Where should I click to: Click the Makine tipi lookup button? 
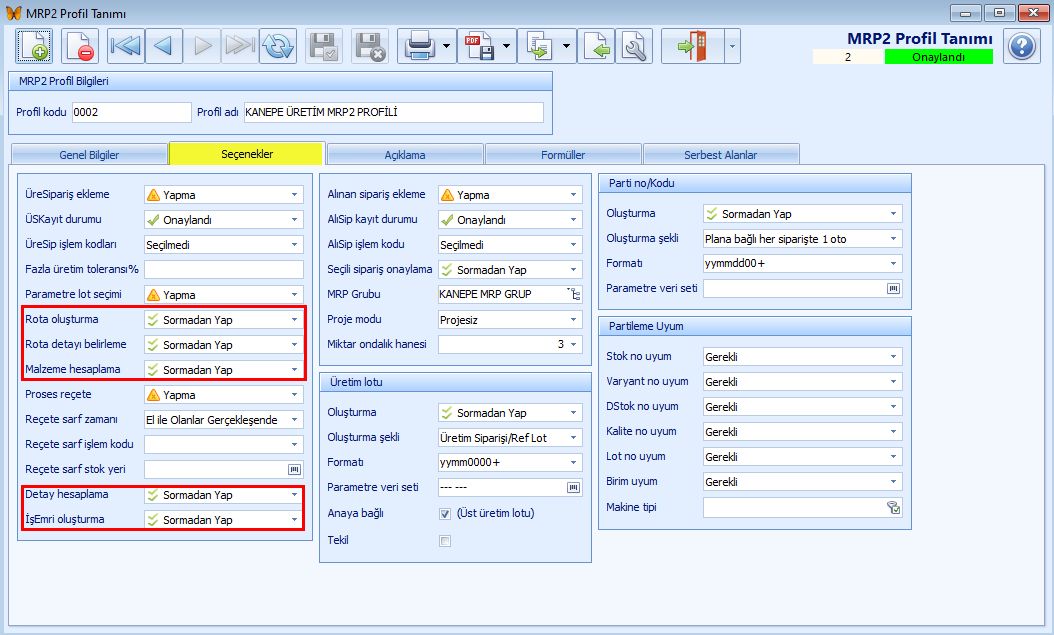[x=893, y=507]
